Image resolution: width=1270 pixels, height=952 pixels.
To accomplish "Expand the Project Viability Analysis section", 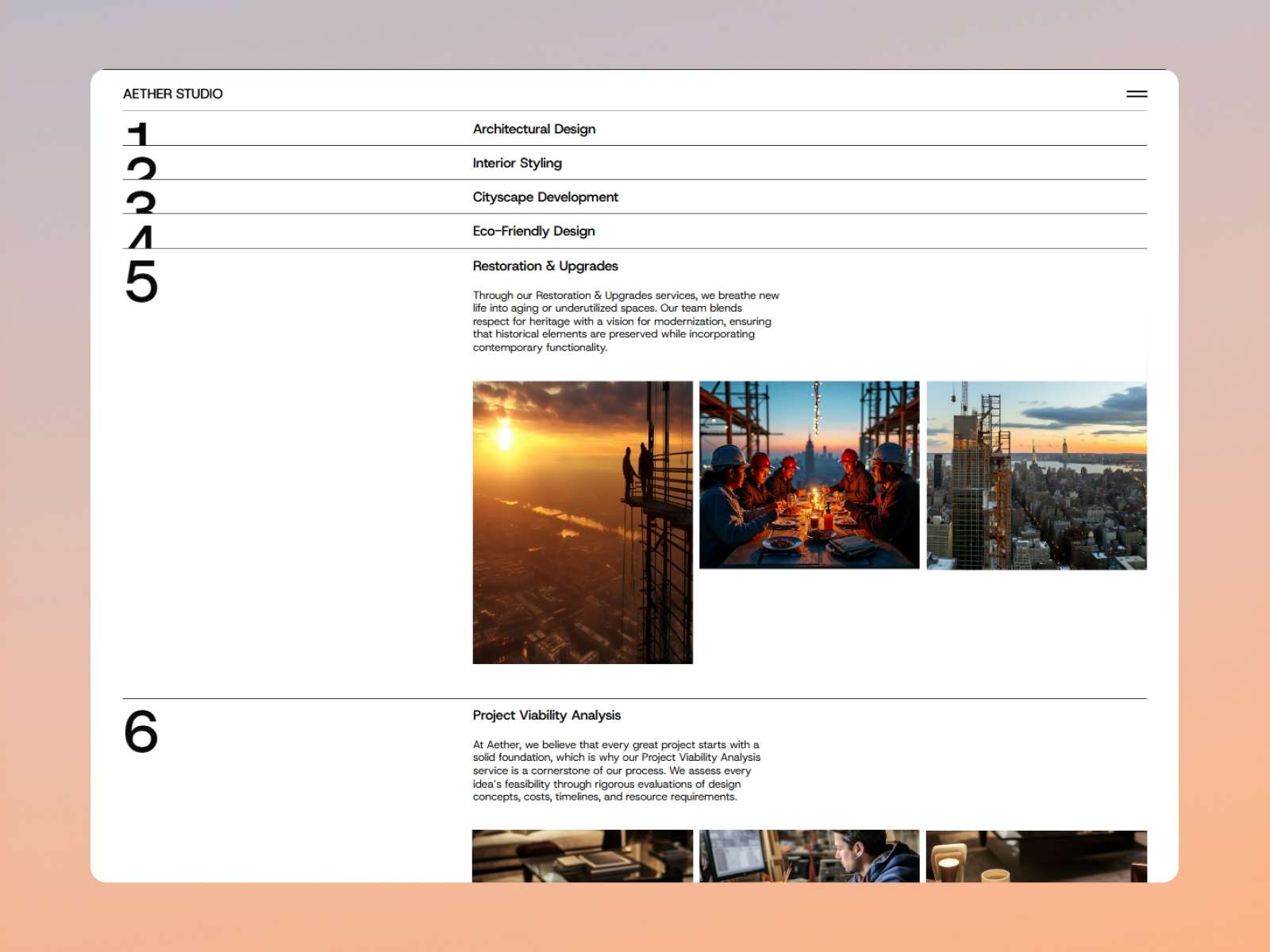I will 547,715.
